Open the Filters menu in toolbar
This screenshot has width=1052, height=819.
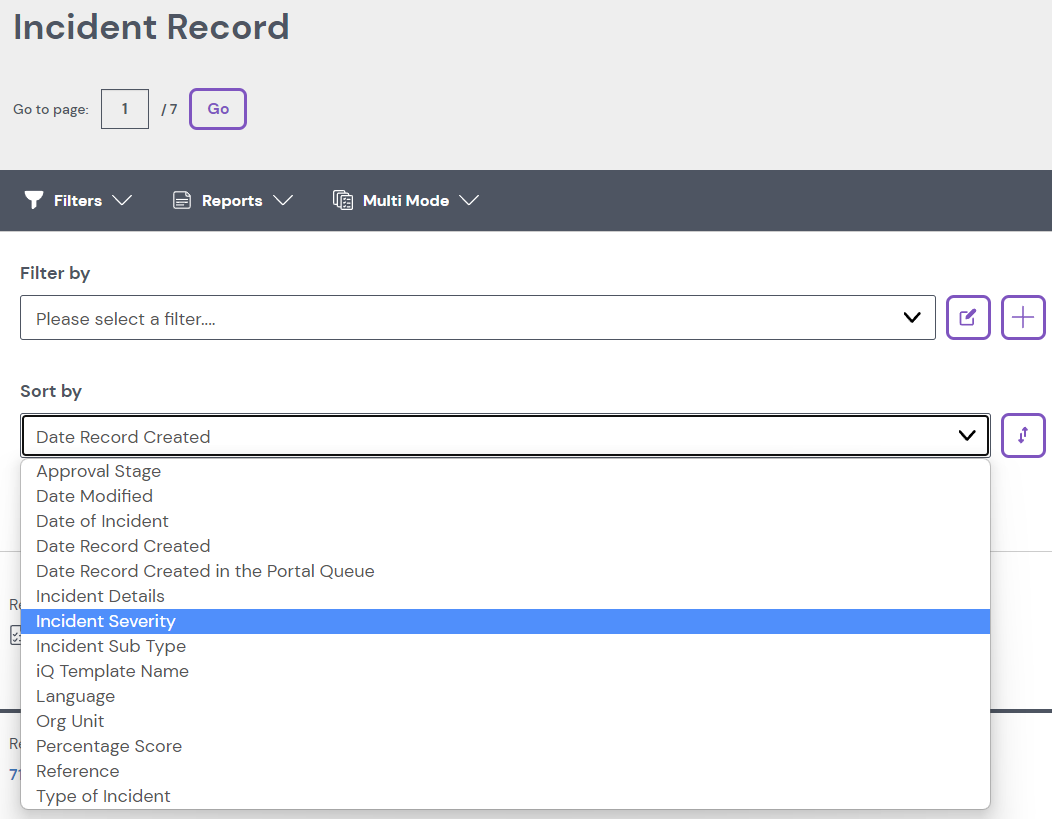pyautogui.click(x=78, y=201)
